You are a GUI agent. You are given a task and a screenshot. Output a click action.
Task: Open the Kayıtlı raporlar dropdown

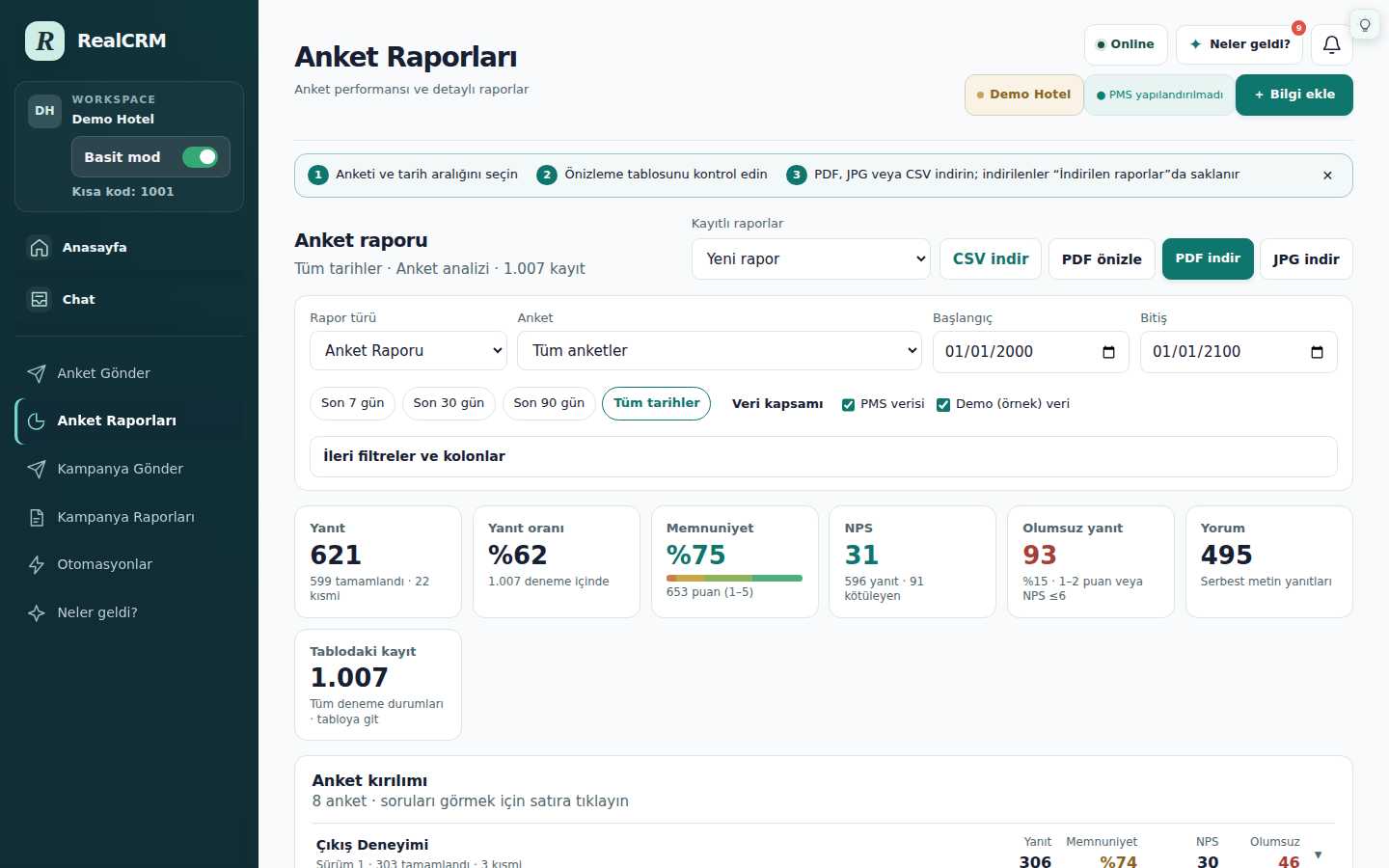tap(810, 259)
